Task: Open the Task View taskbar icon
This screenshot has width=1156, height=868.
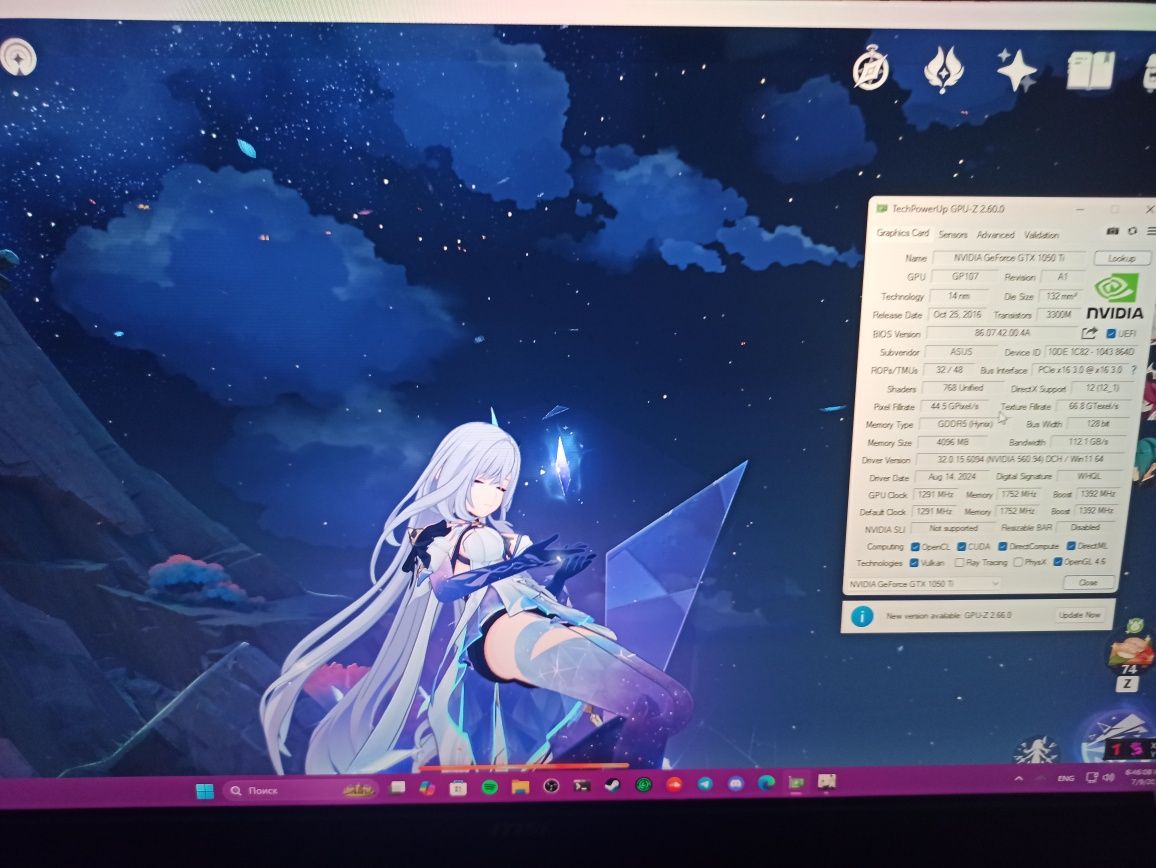Action: tap(398, 788)
